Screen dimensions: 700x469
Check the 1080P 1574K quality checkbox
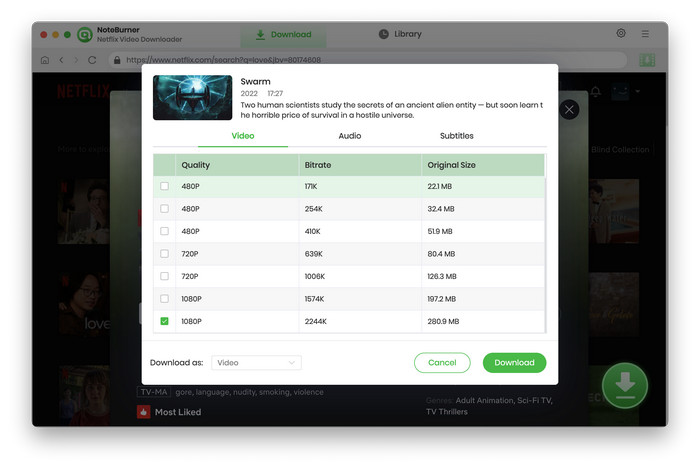tap(164, 299)
